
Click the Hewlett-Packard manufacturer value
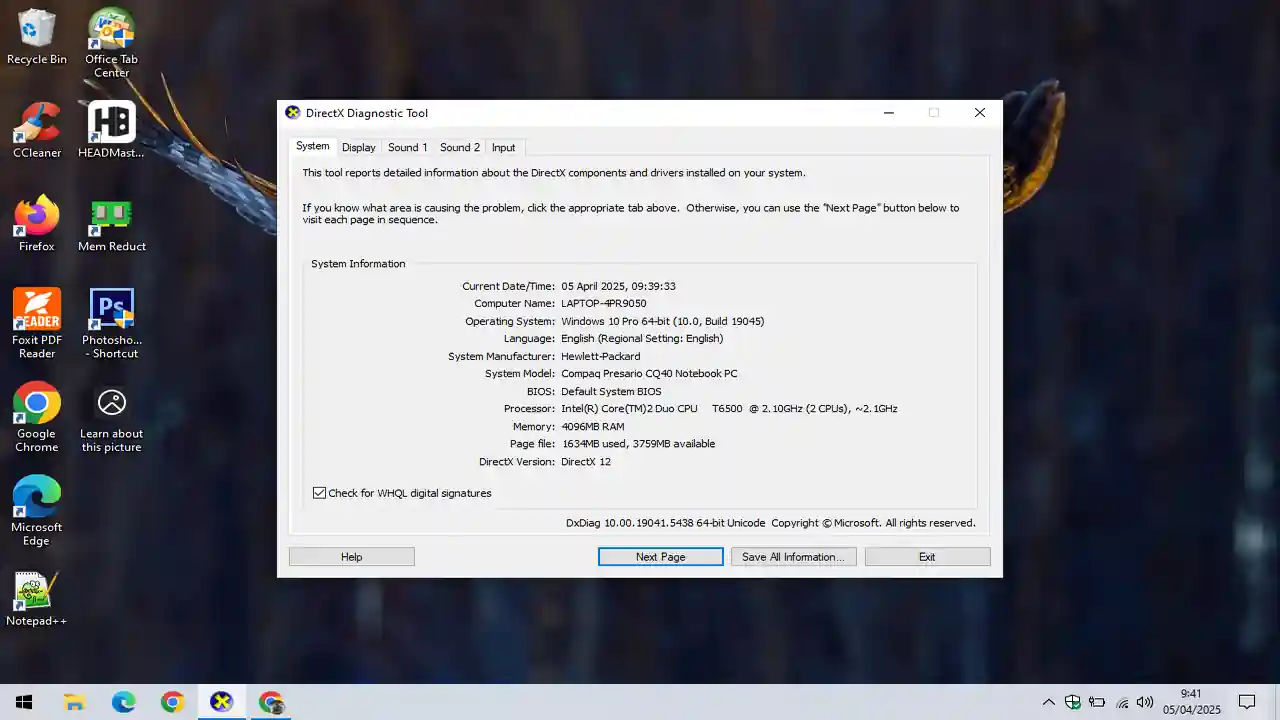601,356
